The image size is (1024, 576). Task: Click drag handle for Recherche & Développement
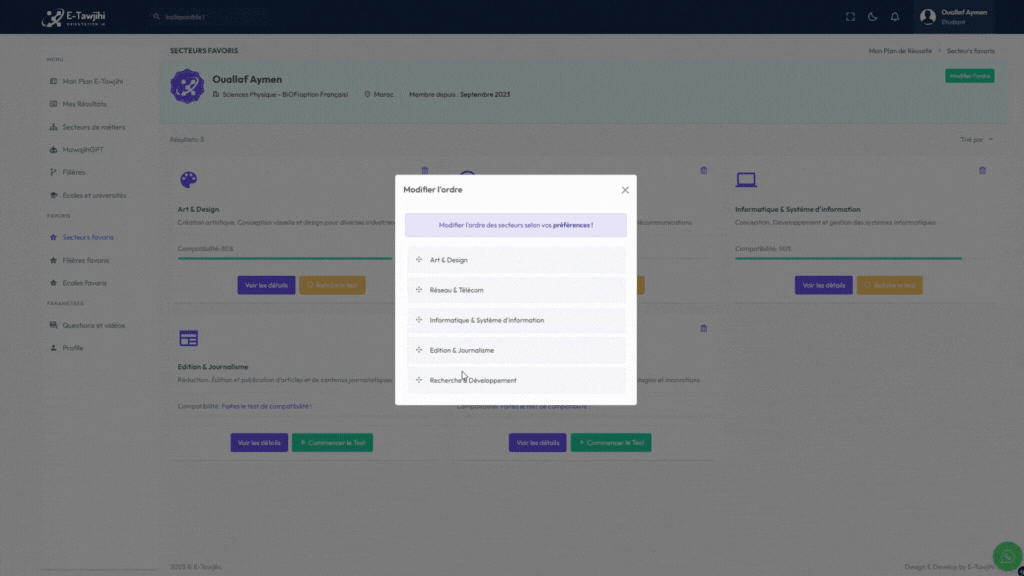point(419,380)
